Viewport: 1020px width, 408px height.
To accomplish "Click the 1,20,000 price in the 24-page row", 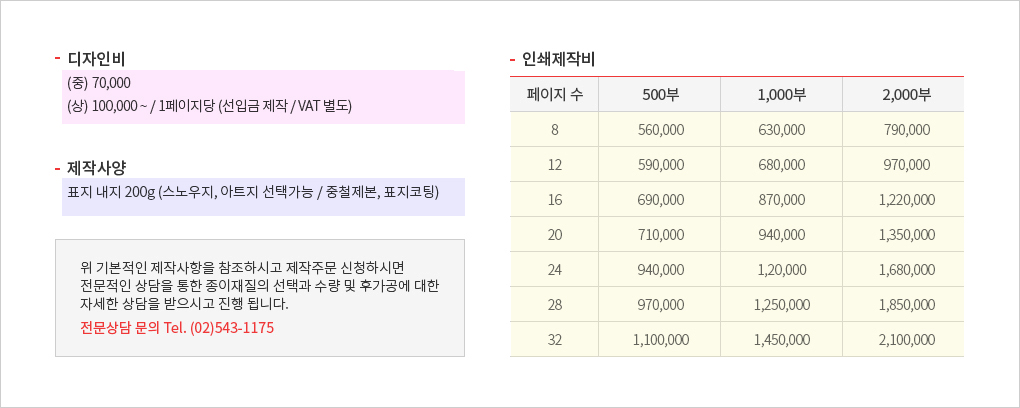I will point(781,269).
